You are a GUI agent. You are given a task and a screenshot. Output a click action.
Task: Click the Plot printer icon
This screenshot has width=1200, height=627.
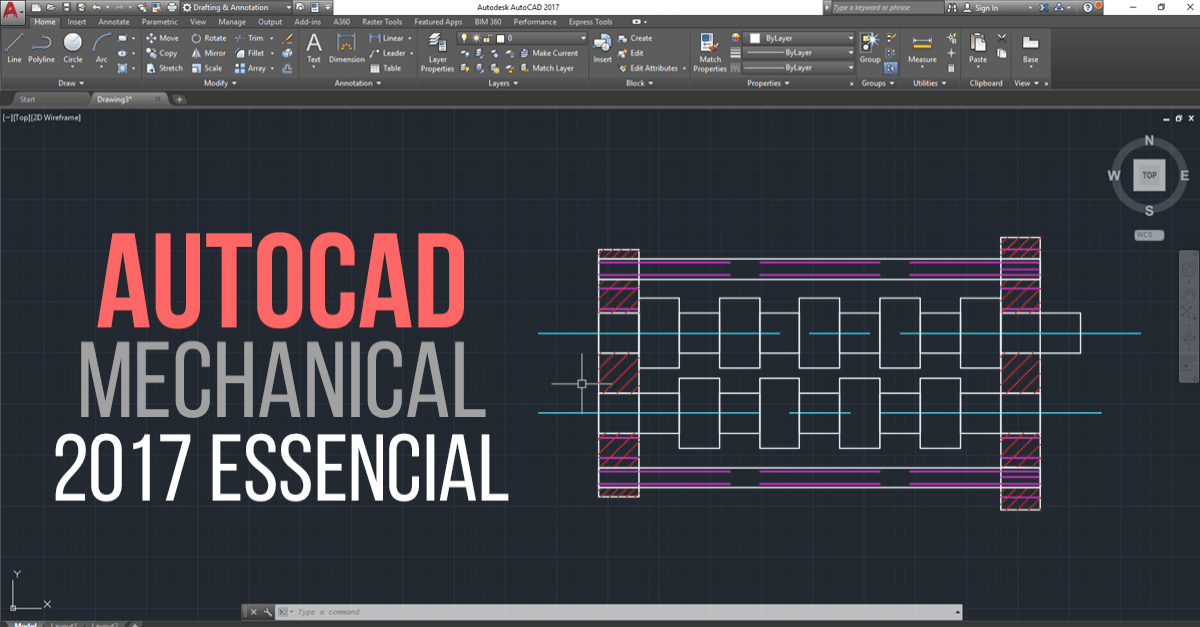(172, 7)
